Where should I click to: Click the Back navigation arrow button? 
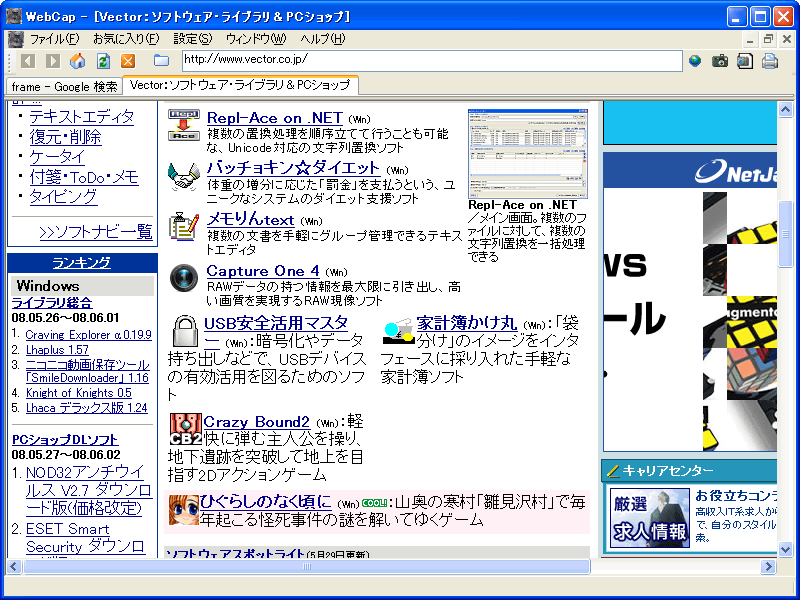point(28,61)
